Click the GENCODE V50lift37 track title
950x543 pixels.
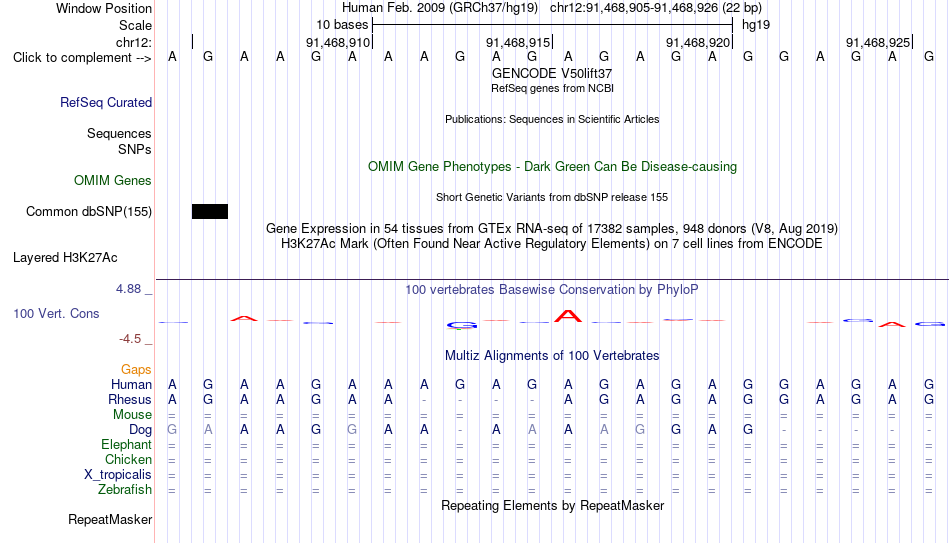552,73
